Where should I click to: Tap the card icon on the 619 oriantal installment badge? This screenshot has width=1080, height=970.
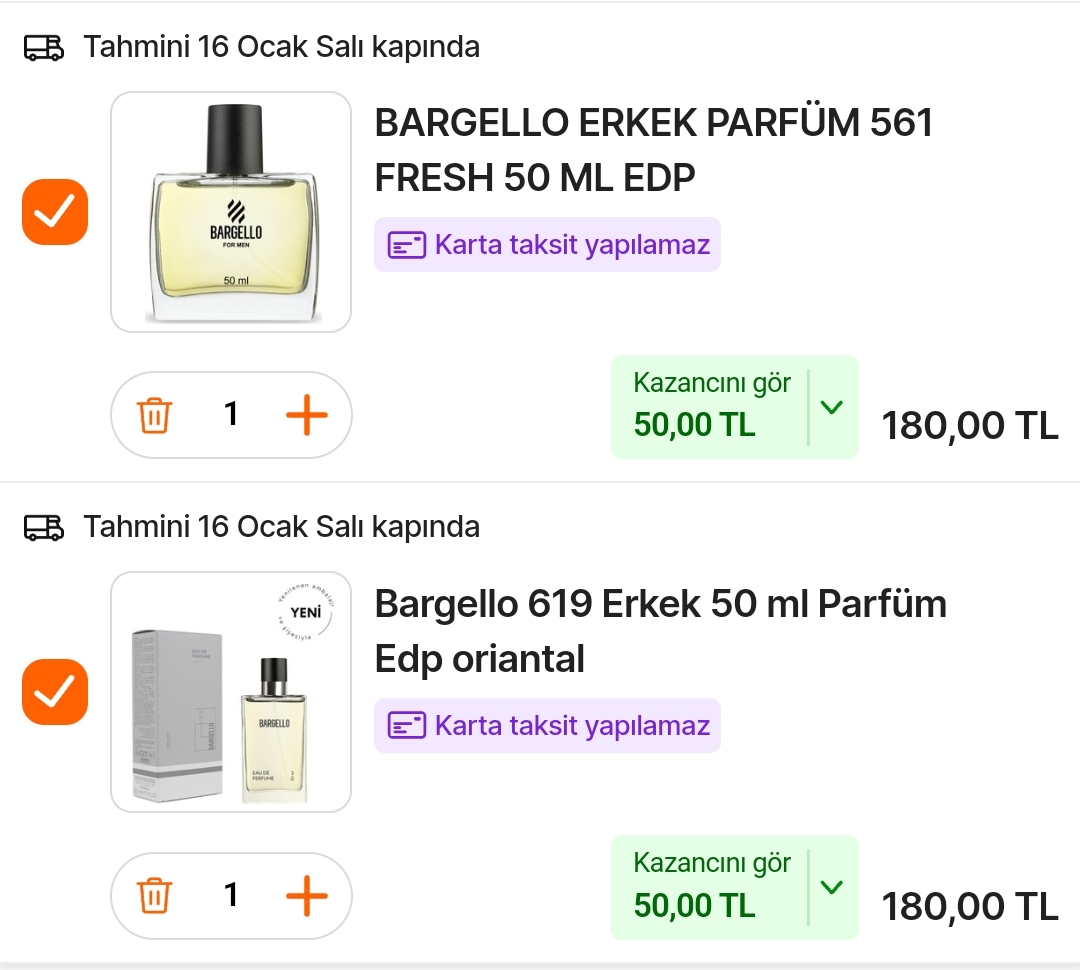pyautogui.click(x=407, y=725)
